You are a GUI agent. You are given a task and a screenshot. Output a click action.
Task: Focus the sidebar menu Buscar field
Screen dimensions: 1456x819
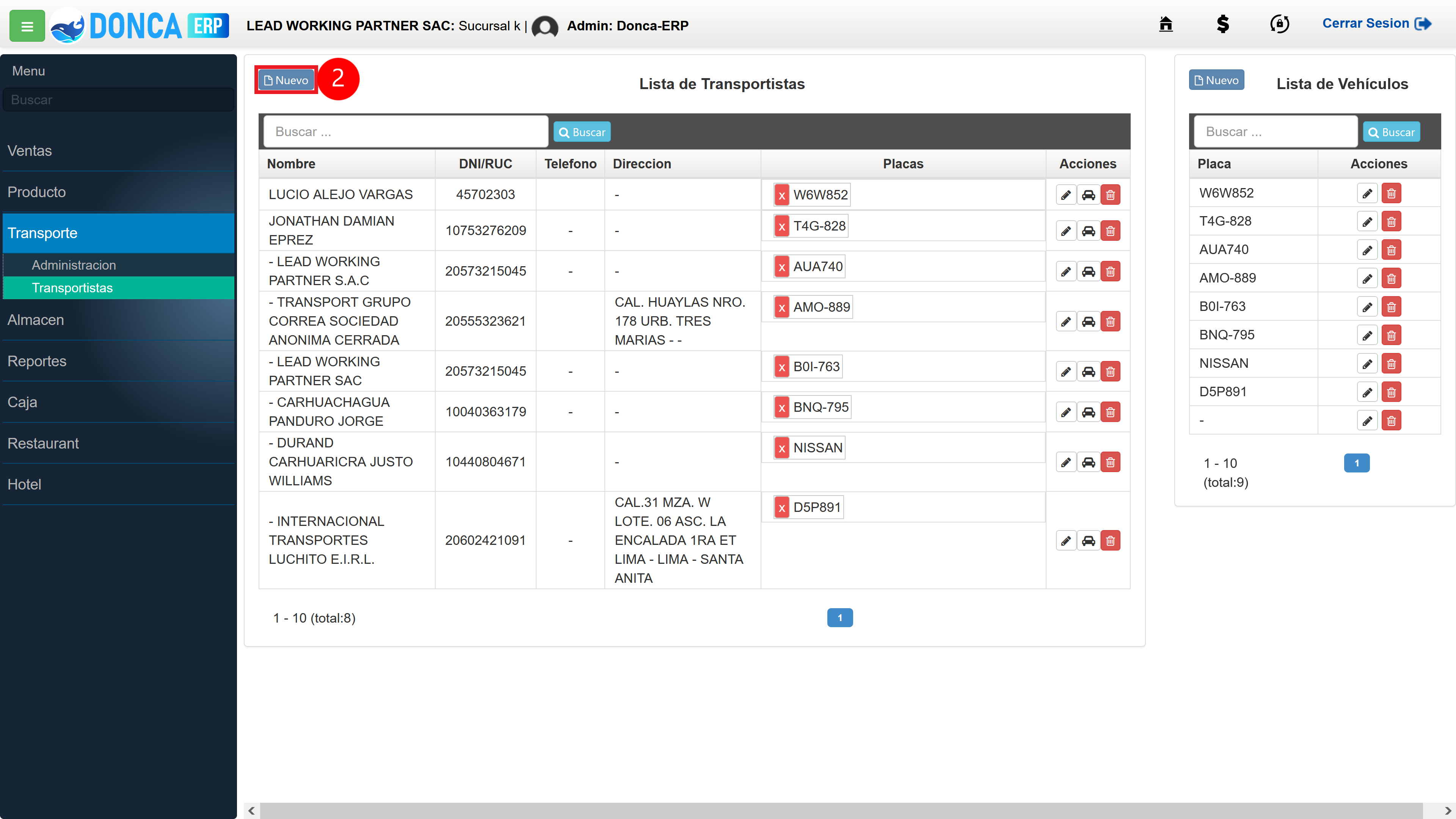click(x=119, y=100)
